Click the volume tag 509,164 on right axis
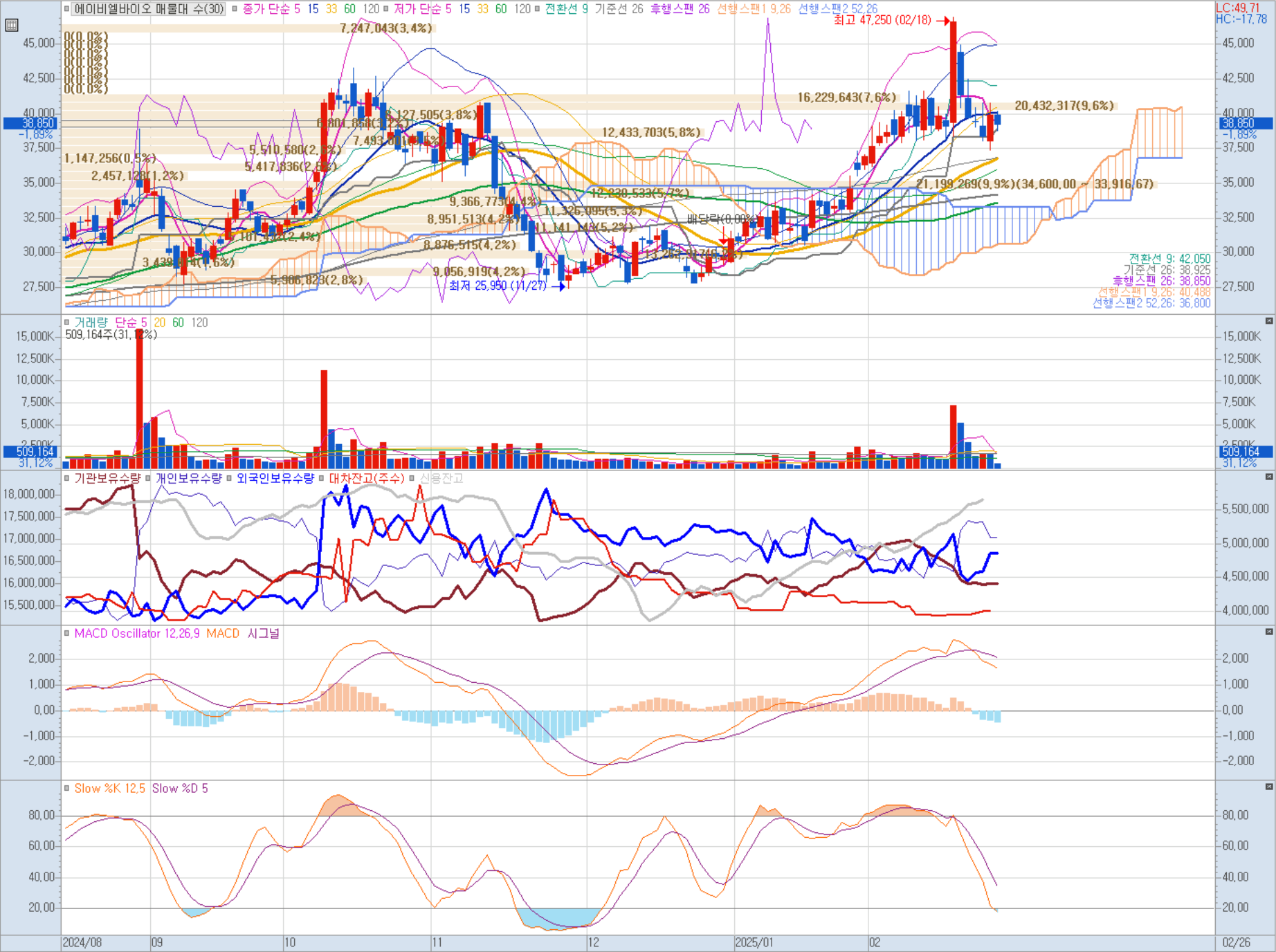Viewport: 1276px width, 952px height. coord(1246,451)
